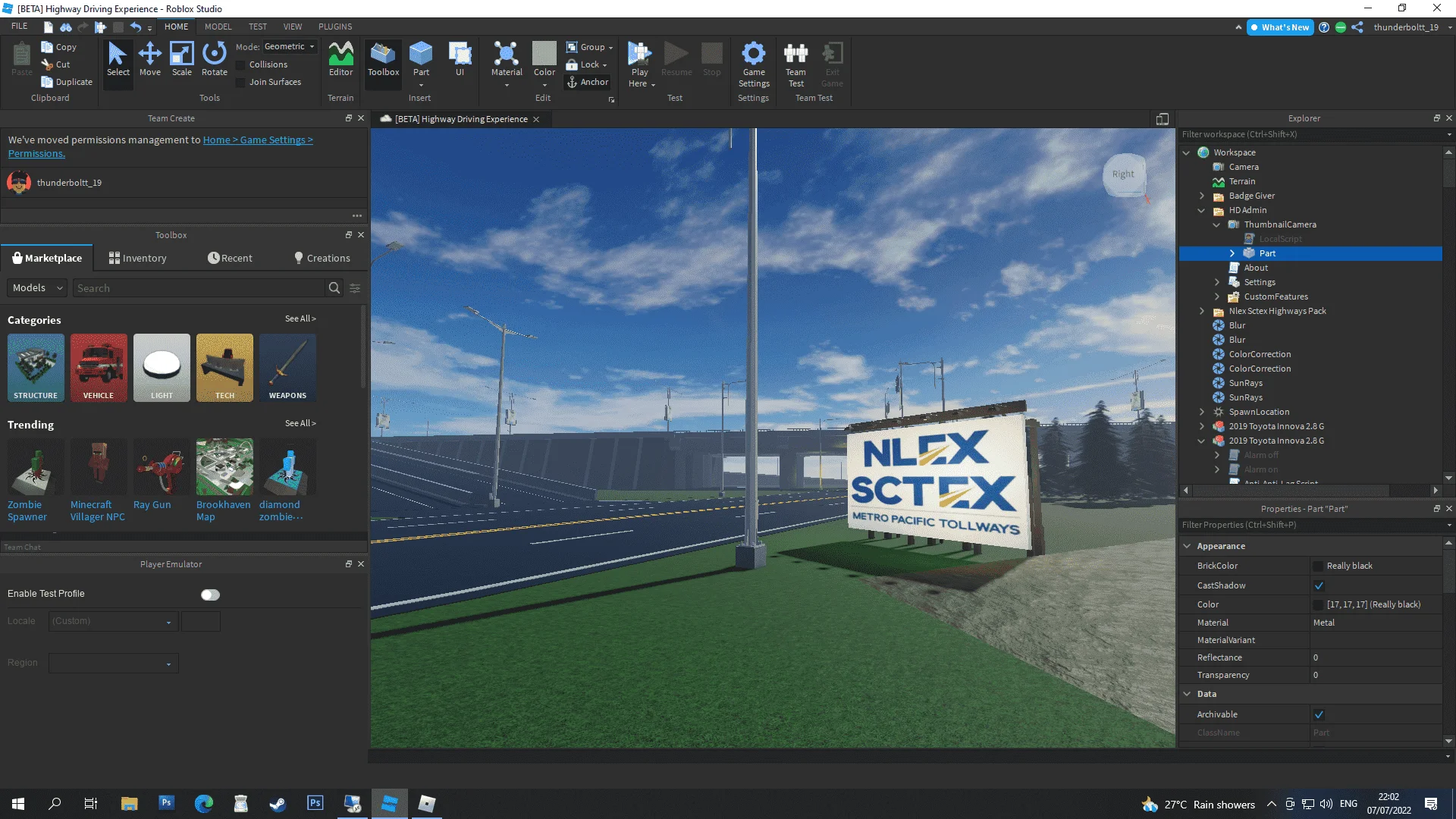Open the Models category dropdown
This screenshot has width=1456, height=819.
pos(38,288)
